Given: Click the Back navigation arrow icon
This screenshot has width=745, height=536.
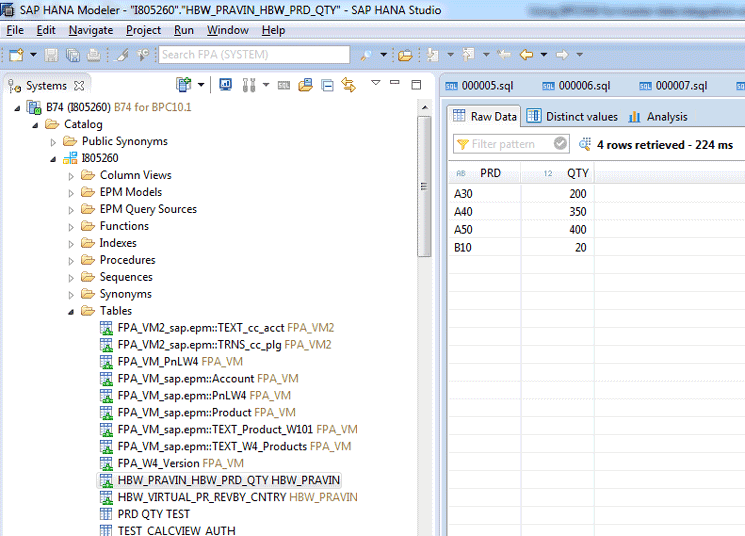Looking at the screenshot, I should (526, 54).
